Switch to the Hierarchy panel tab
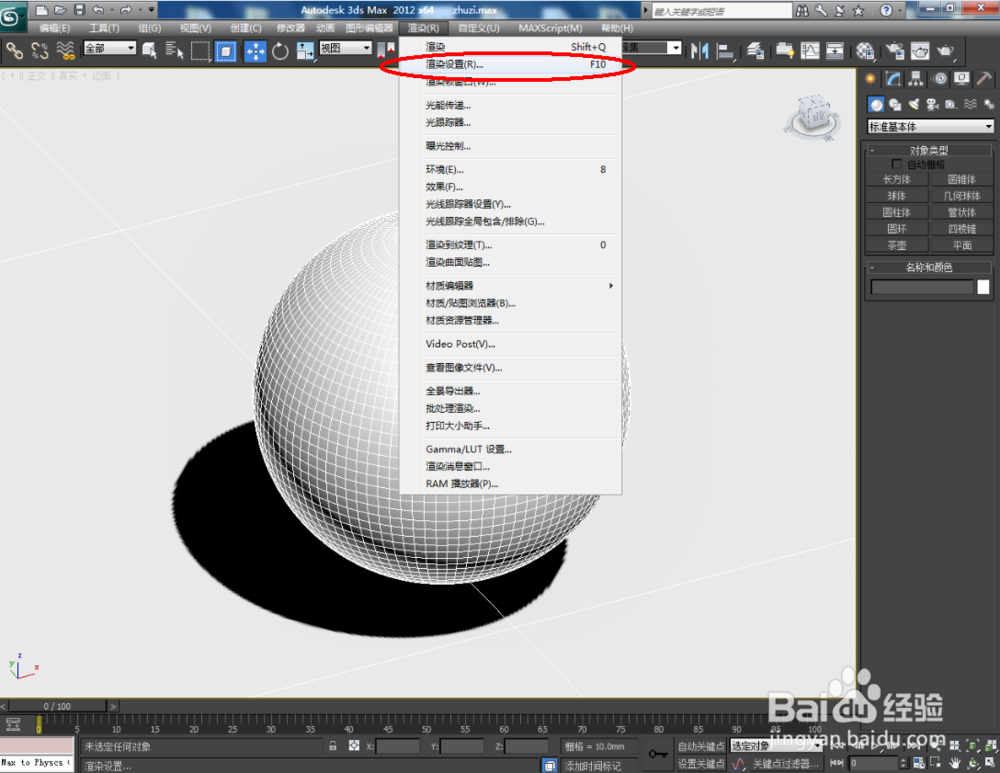The image size is (1000, 773). (x=916, y=78)
